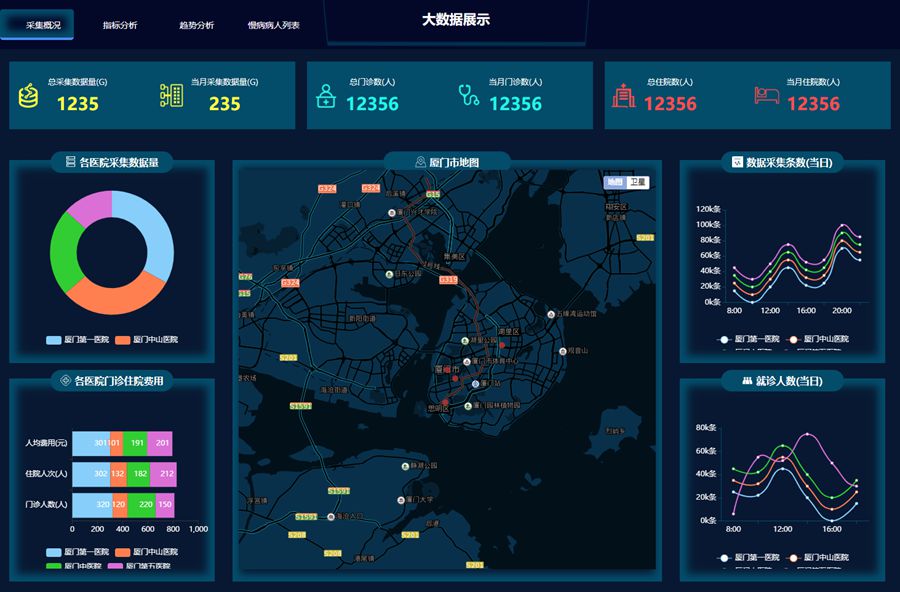Screen dimensions: 900x592
Task: Select the 采集概况 tab
Action: coord(41,25)
